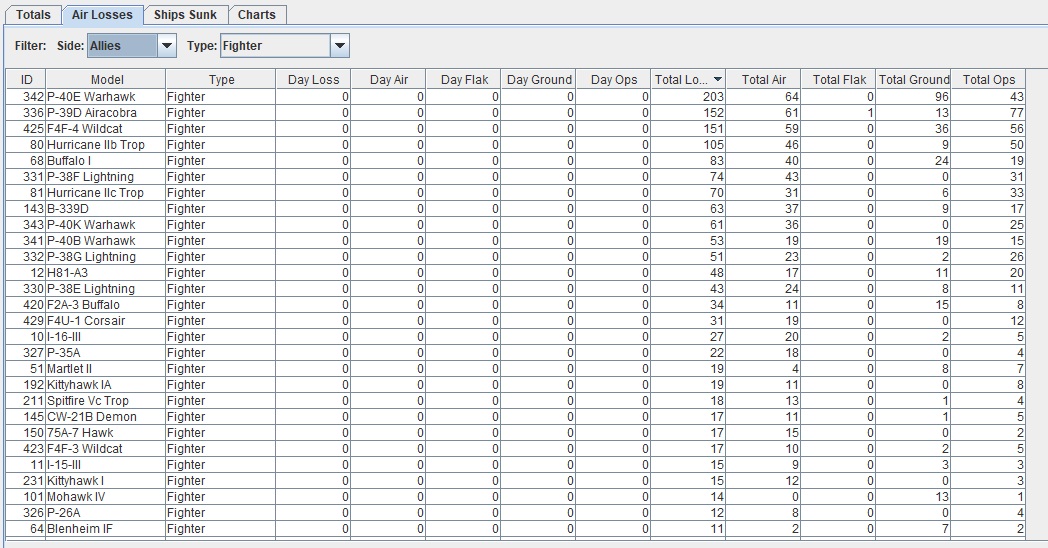The image size is (1048, 548).
Task: Select the Mohawk IV row
Action: coord(515,497)
